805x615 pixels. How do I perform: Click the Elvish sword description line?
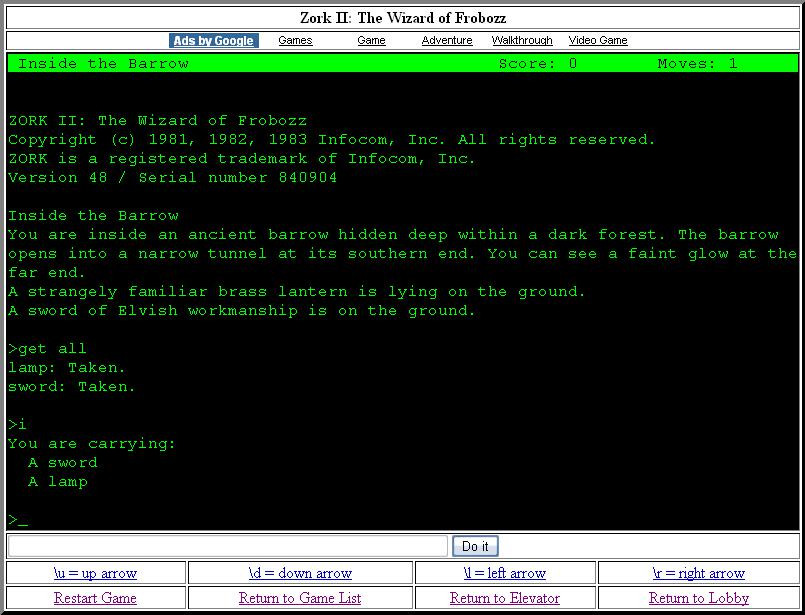[242, 311]
